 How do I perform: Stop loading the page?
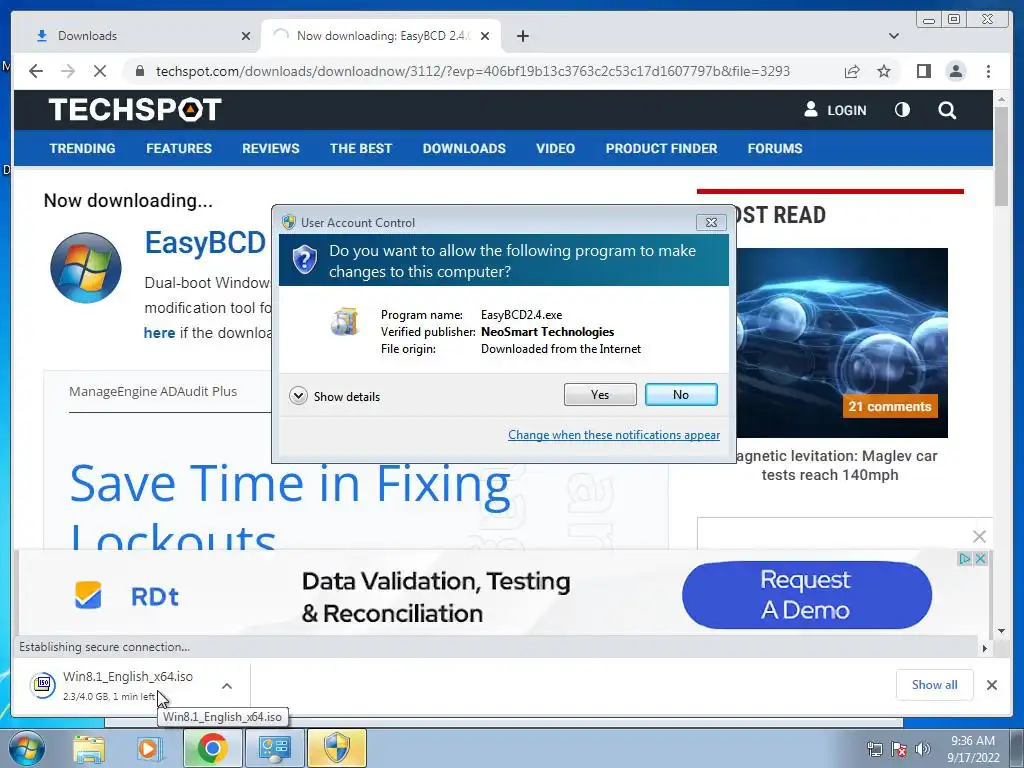pos(99,71)
